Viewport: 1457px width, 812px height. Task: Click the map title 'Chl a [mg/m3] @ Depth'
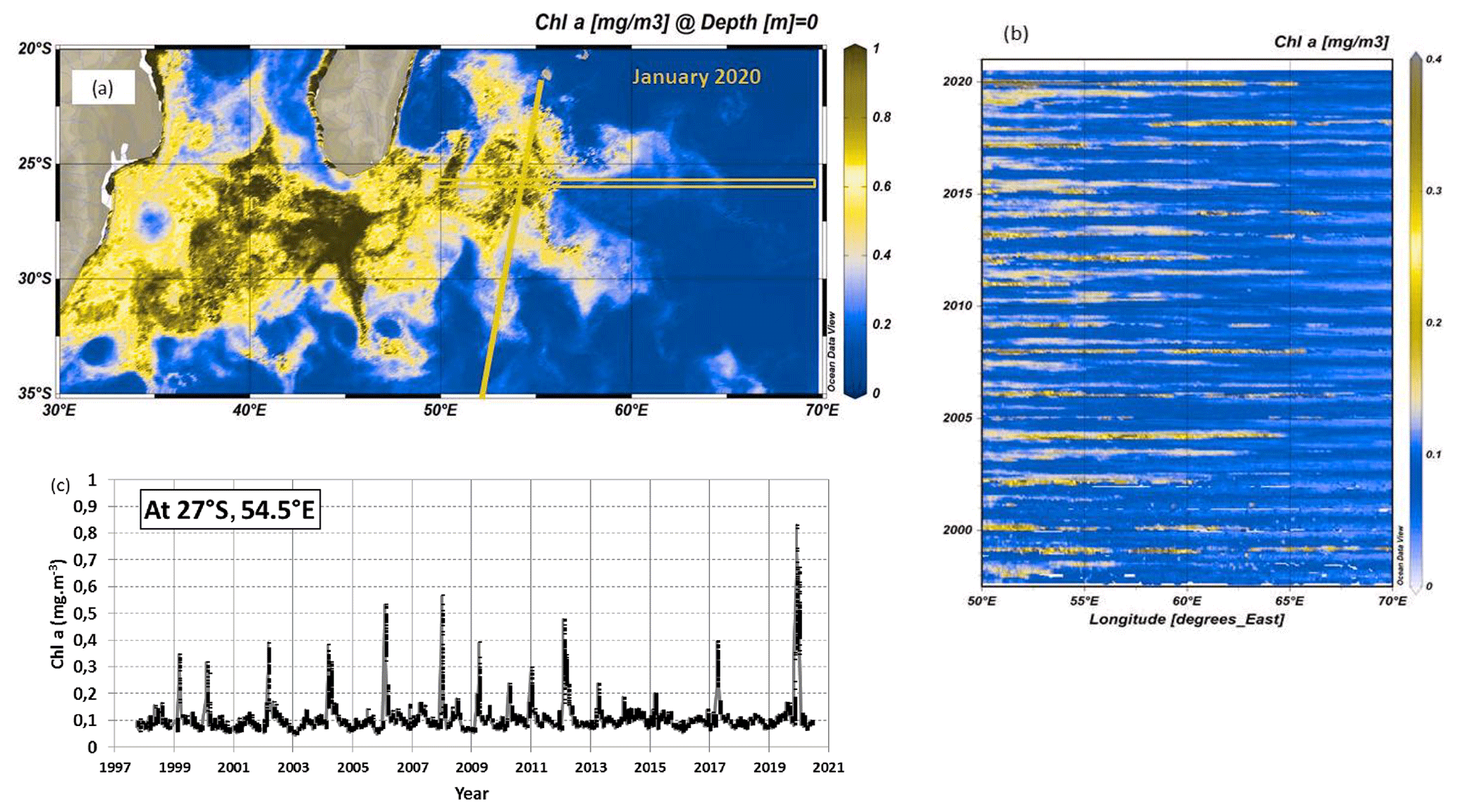click(x=676, y=23)
